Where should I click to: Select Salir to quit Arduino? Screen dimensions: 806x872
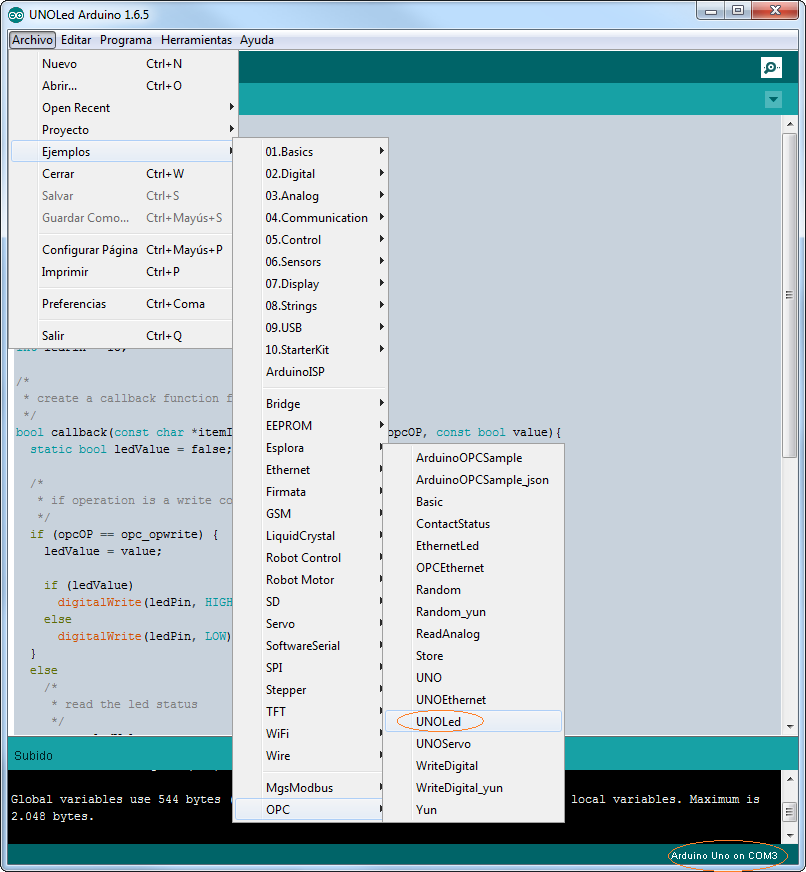pyautogui.click(x=122, y=336)
